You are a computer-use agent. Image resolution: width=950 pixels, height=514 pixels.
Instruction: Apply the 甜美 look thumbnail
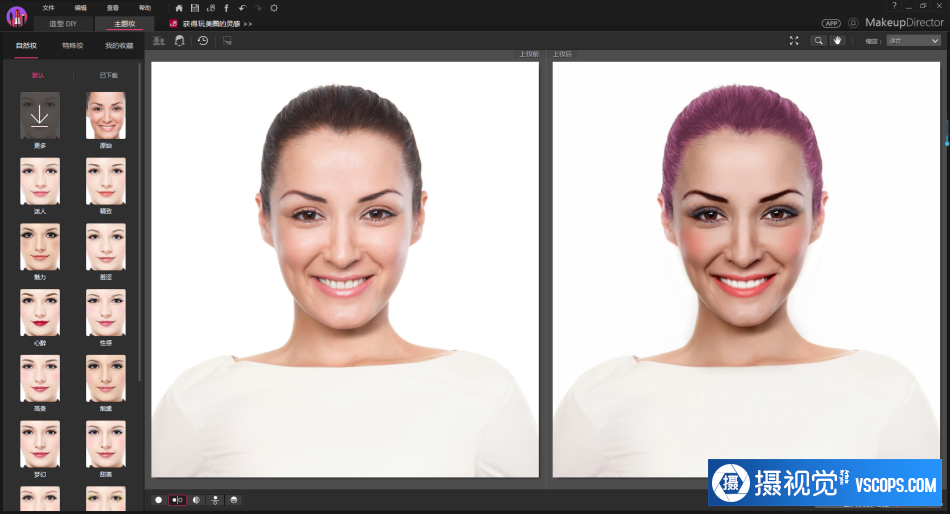tap(106, 444)
